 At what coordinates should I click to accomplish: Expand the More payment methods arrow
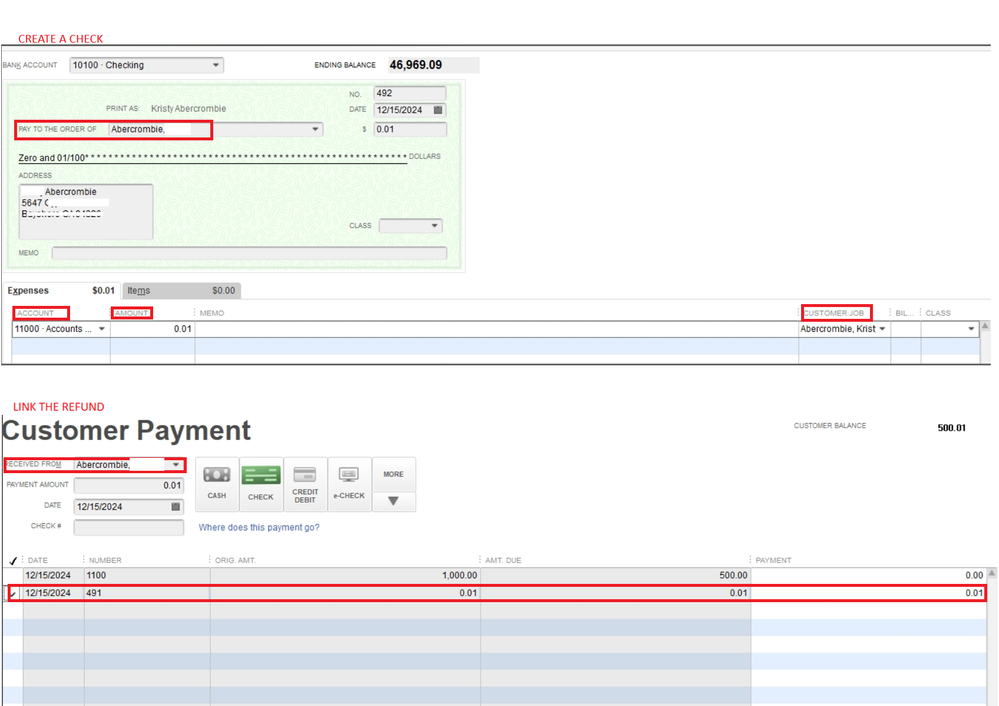coord(394,501)
